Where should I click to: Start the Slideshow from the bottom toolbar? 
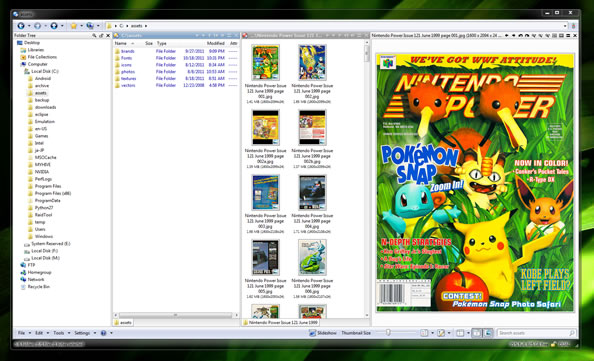click(x=323, y=333)
